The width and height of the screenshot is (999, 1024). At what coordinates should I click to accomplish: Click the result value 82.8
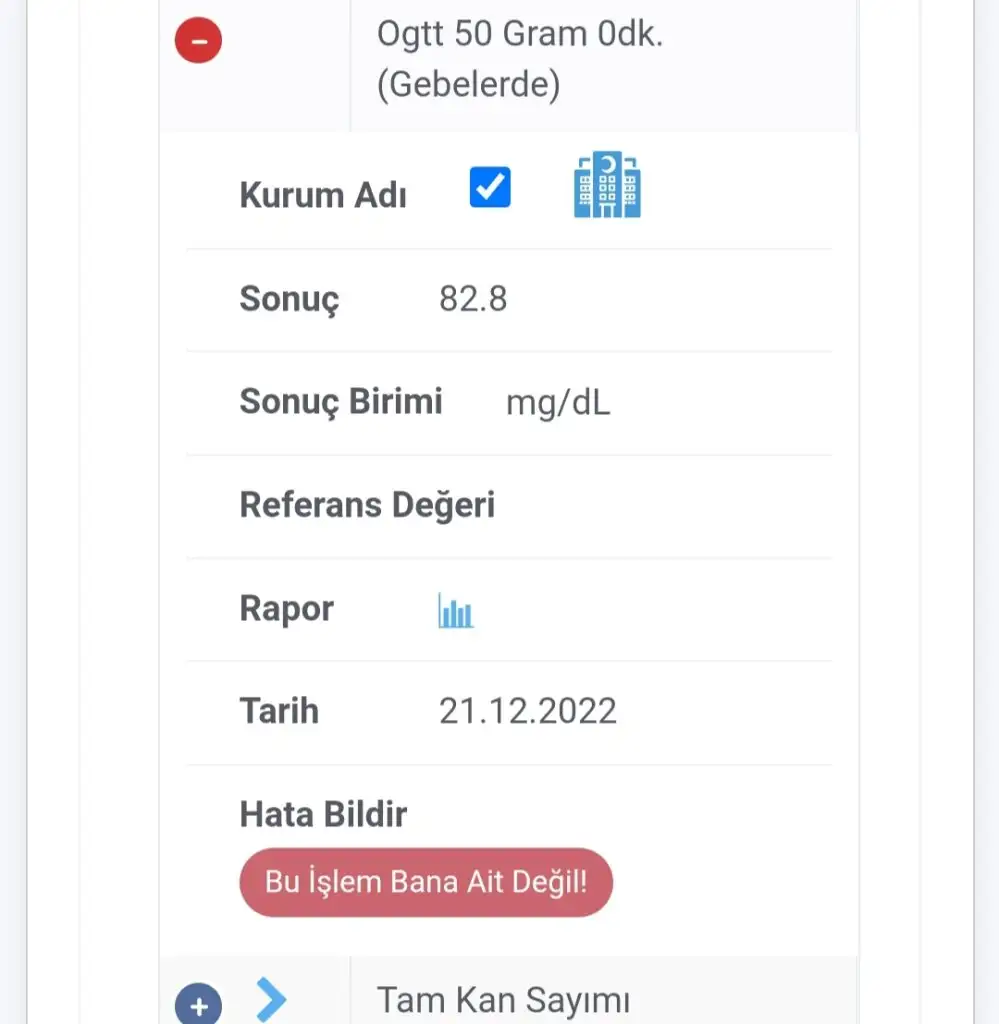tap(473, 299)
